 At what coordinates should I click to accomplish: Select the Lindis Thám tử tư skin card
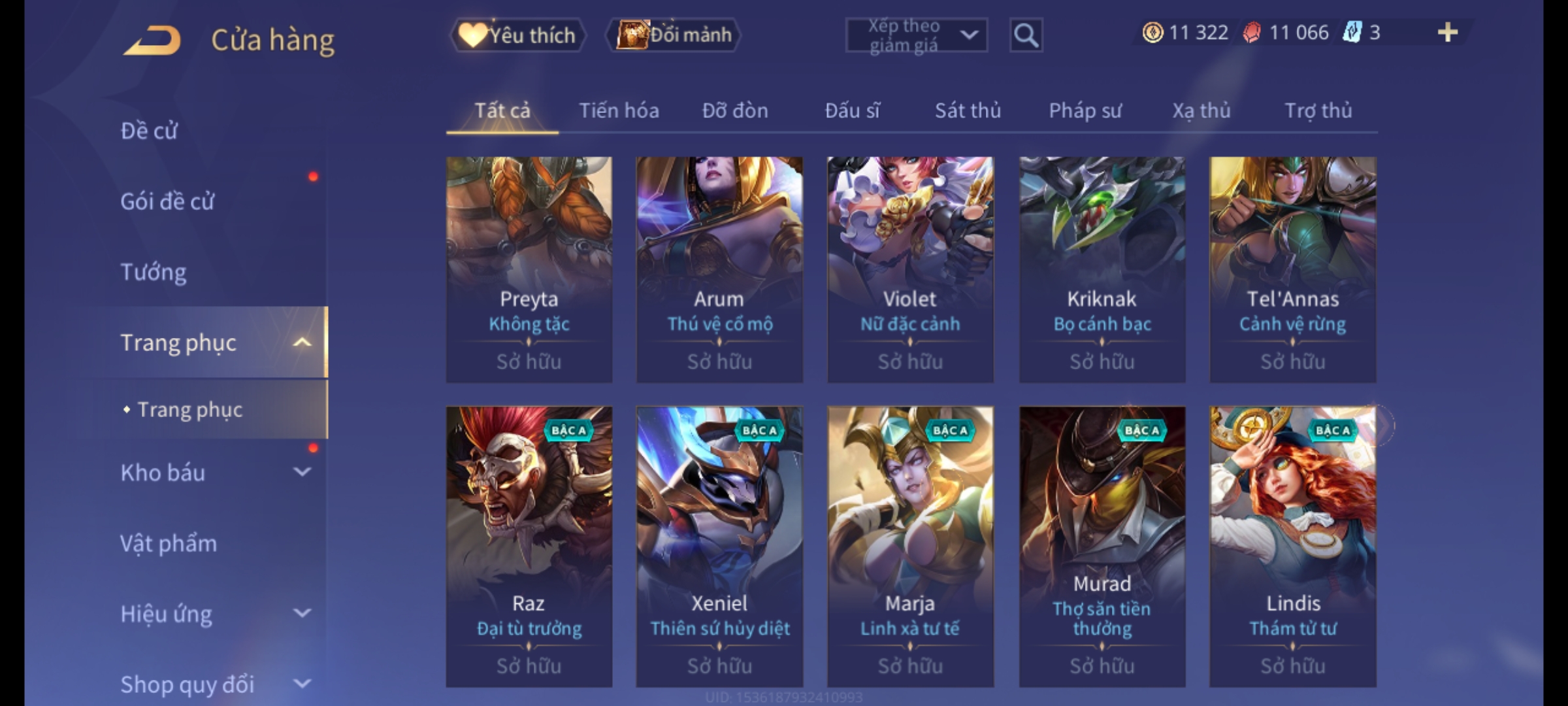tap(1292, 546)
